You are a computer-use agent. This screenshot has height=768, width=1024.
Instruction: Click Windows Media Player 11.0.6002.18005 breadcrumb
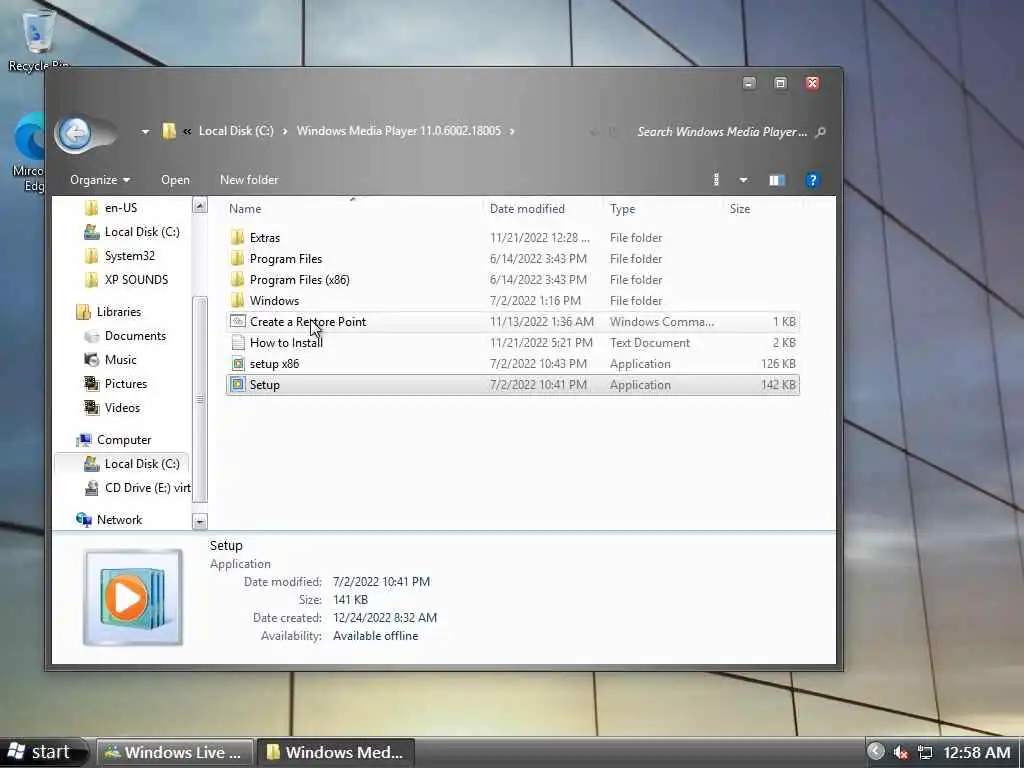pyautogui.click(x=398, y=131)
